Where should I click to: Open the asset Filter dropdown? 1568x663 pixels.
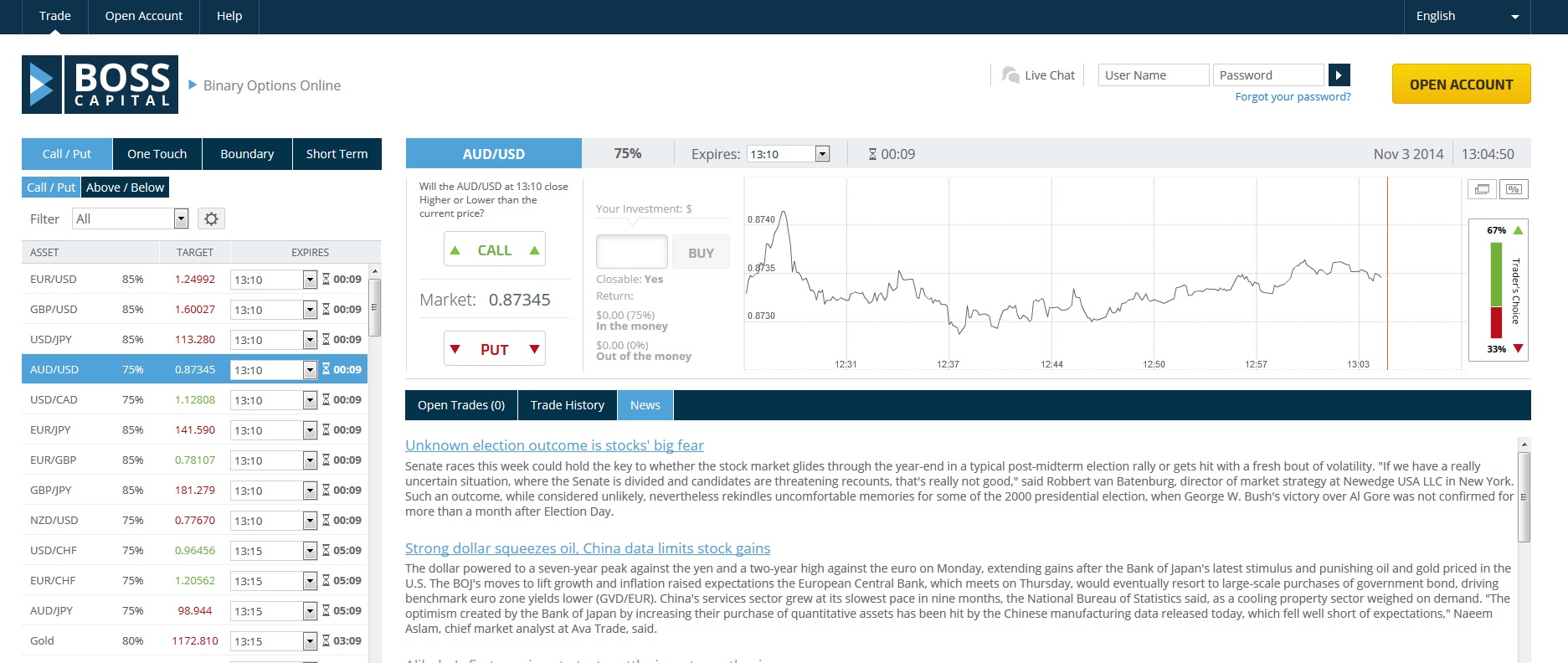[x=130, y=218]
